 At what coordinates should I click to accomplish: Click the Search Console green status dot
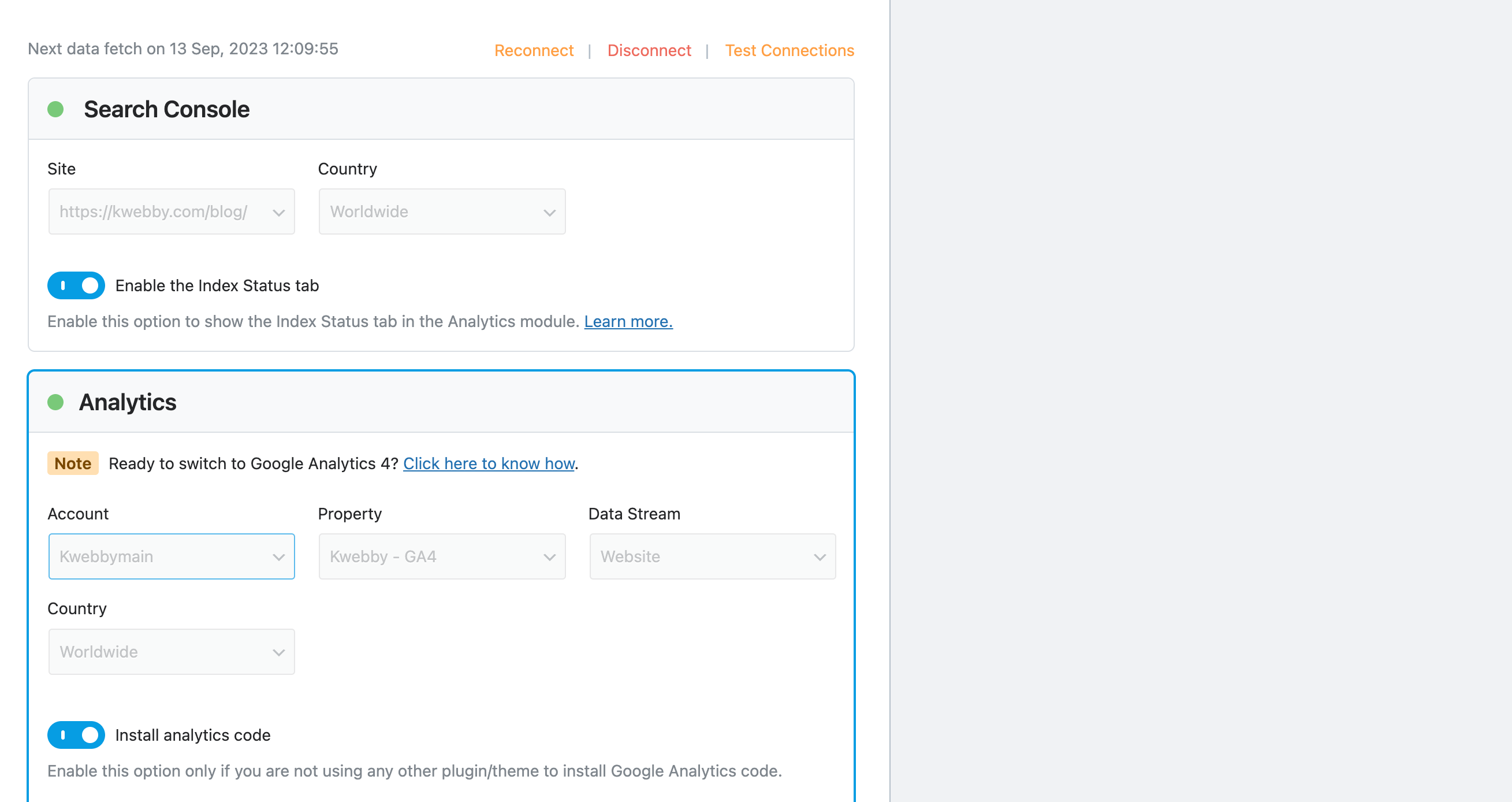[x=55, y=109]
